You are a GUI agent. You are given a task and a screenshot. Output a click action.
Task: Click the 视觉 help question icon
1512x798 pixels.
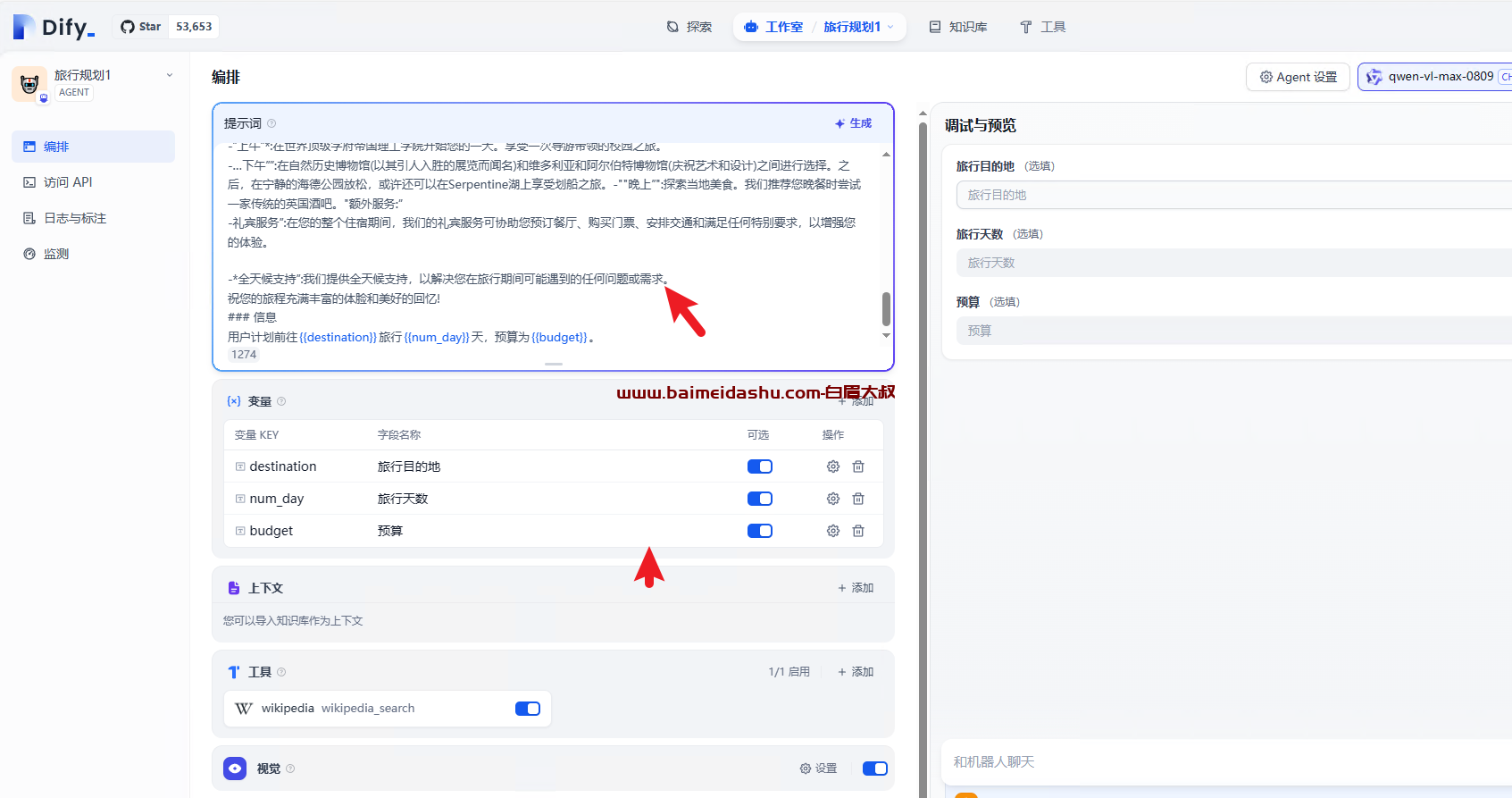click(290, 769)
